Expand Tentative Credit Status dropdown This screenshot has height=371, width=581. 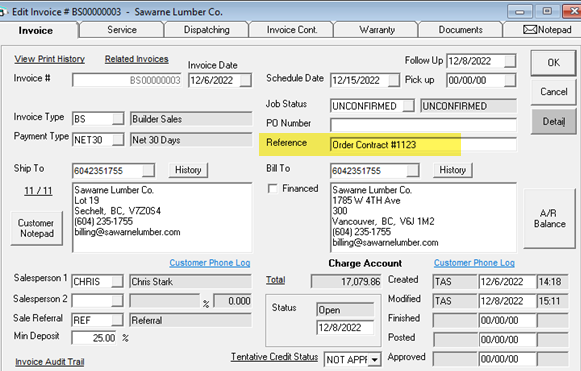(375, 360)
